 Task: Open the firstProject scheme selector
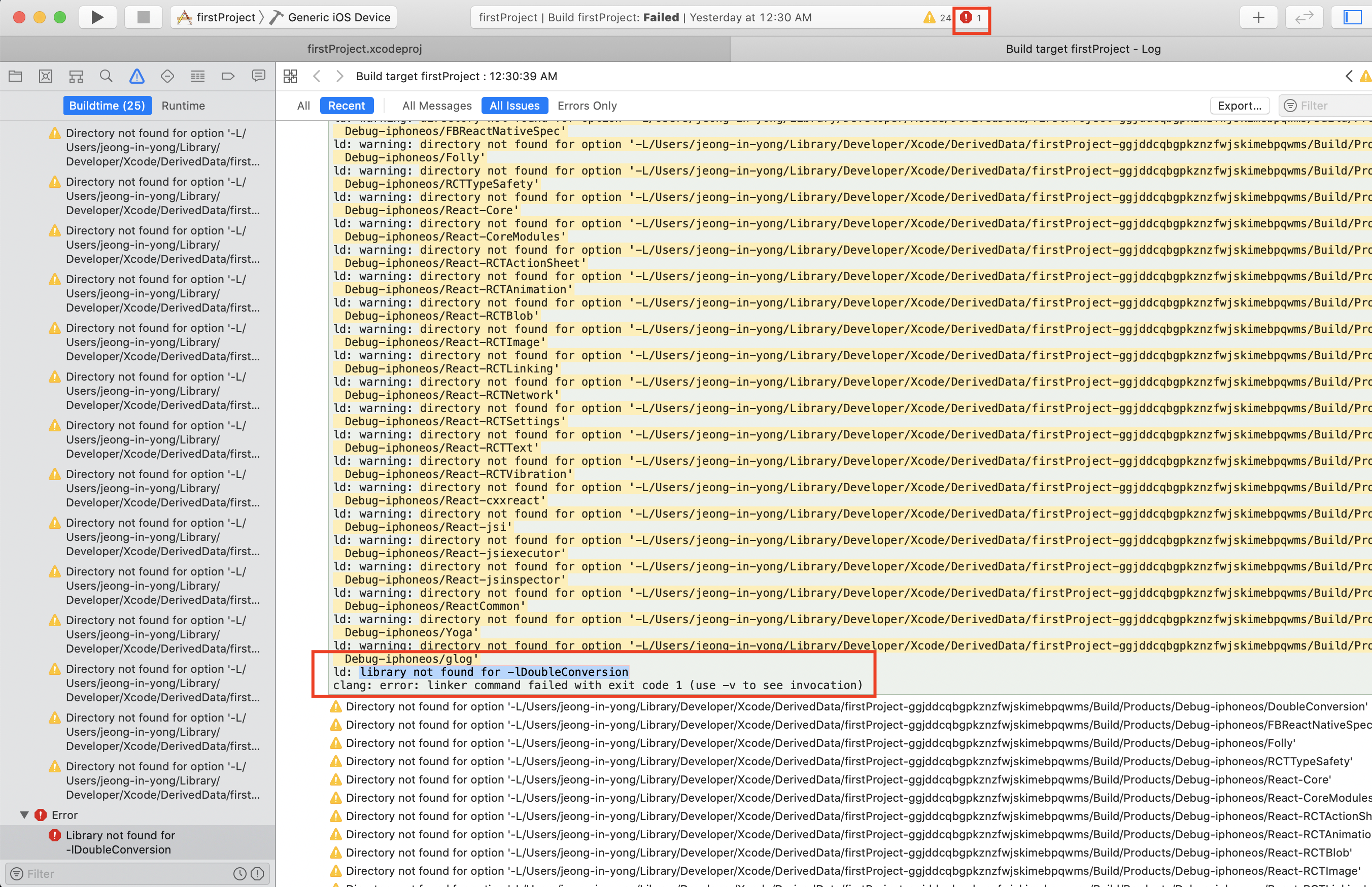click(x=219, y=17)
